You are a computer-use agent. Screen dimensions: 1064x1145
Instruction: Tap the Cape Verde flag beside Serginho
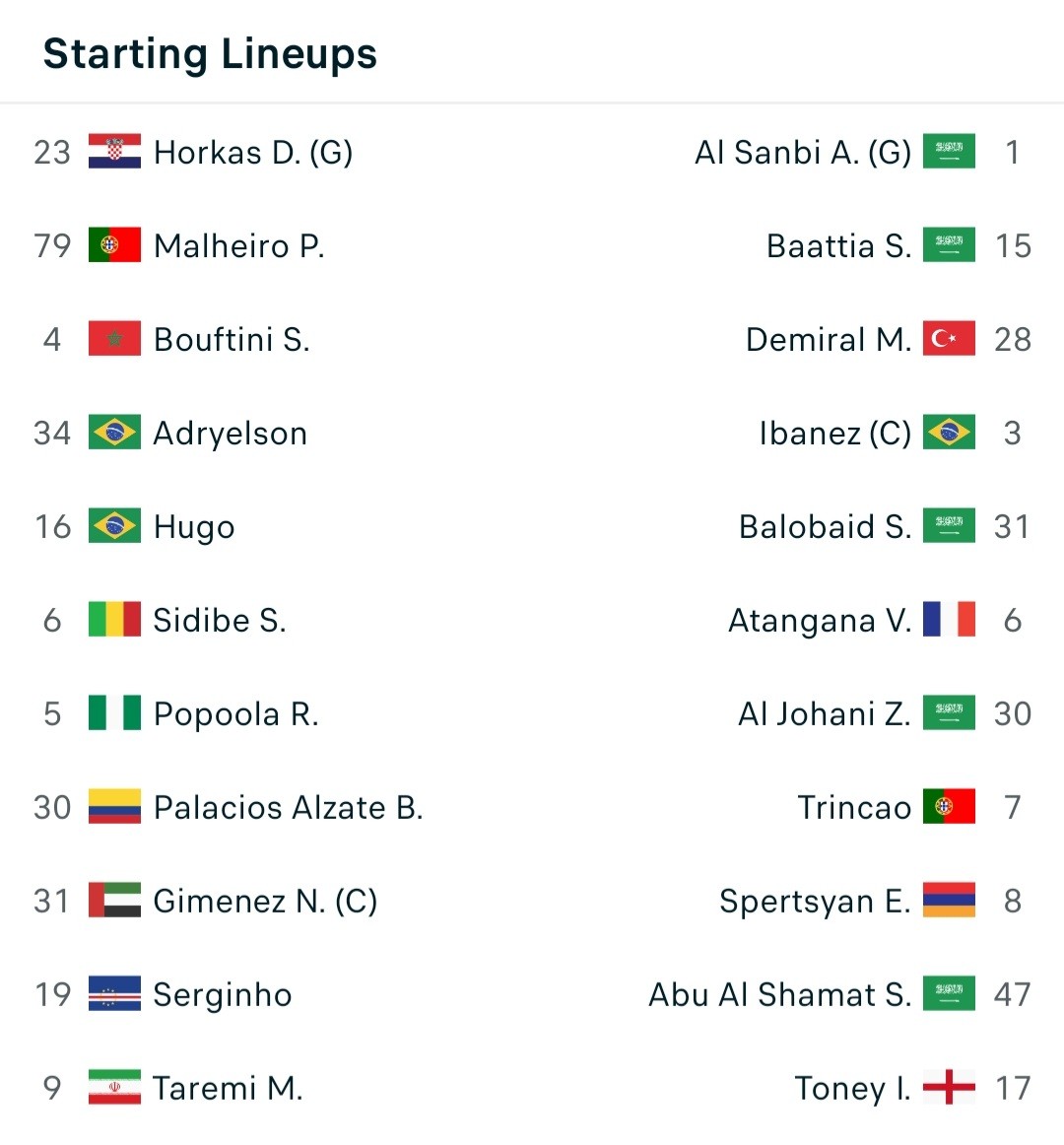[114, 994]
